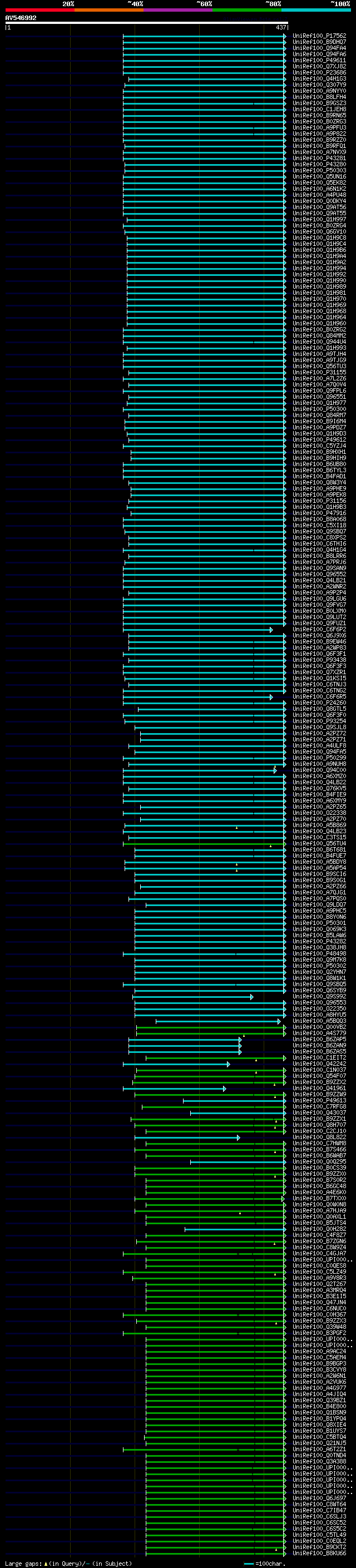This screenshot has width=356, height=1568.
Task: Select the UniRef100_P49611 label
Action: [319, 60]
